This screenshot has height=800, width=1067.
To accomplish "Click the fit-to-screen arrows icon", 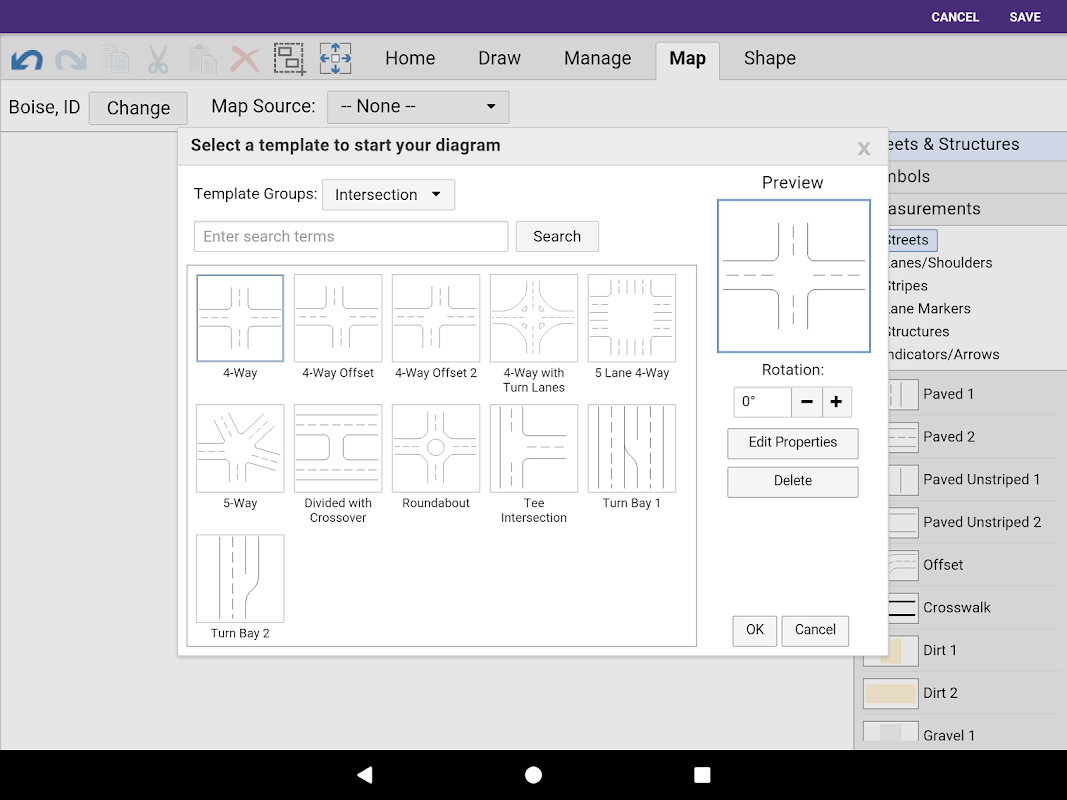I will point(335,58).
